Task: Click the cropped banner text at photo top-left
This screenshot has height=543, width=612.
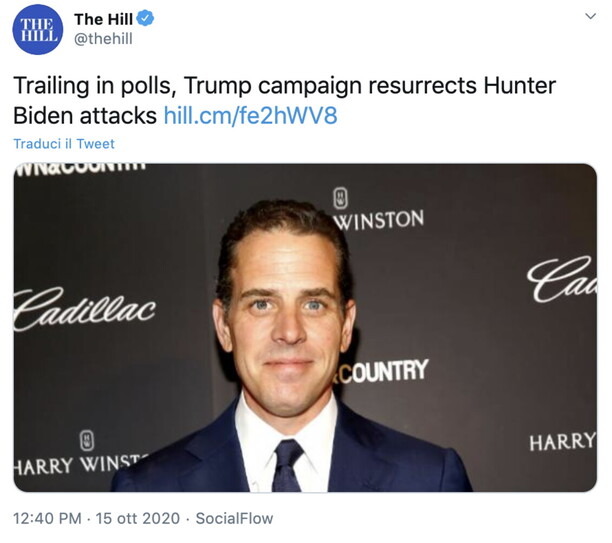Action: coord(74,173)
